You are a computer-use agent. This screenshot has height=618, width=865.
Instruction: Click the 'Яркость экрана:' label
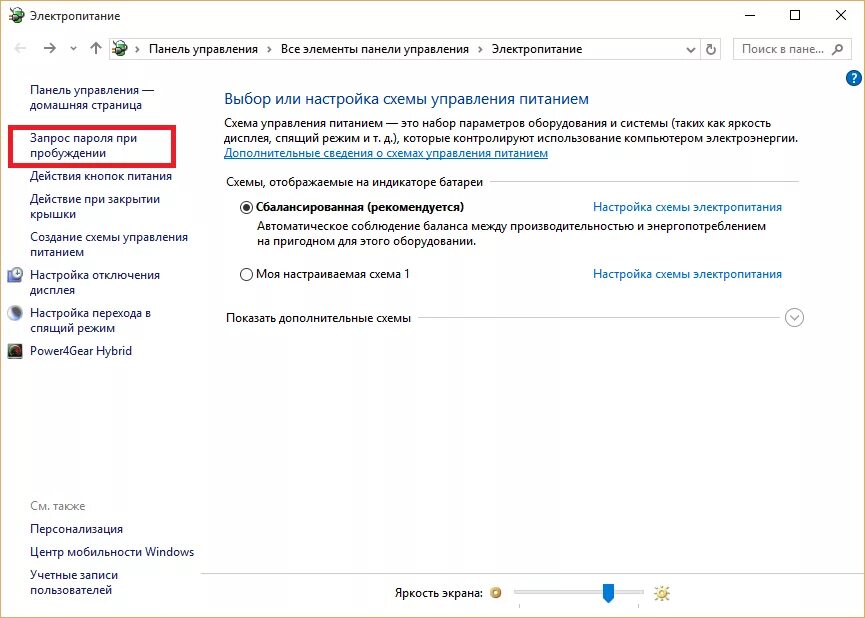[439, 593]
